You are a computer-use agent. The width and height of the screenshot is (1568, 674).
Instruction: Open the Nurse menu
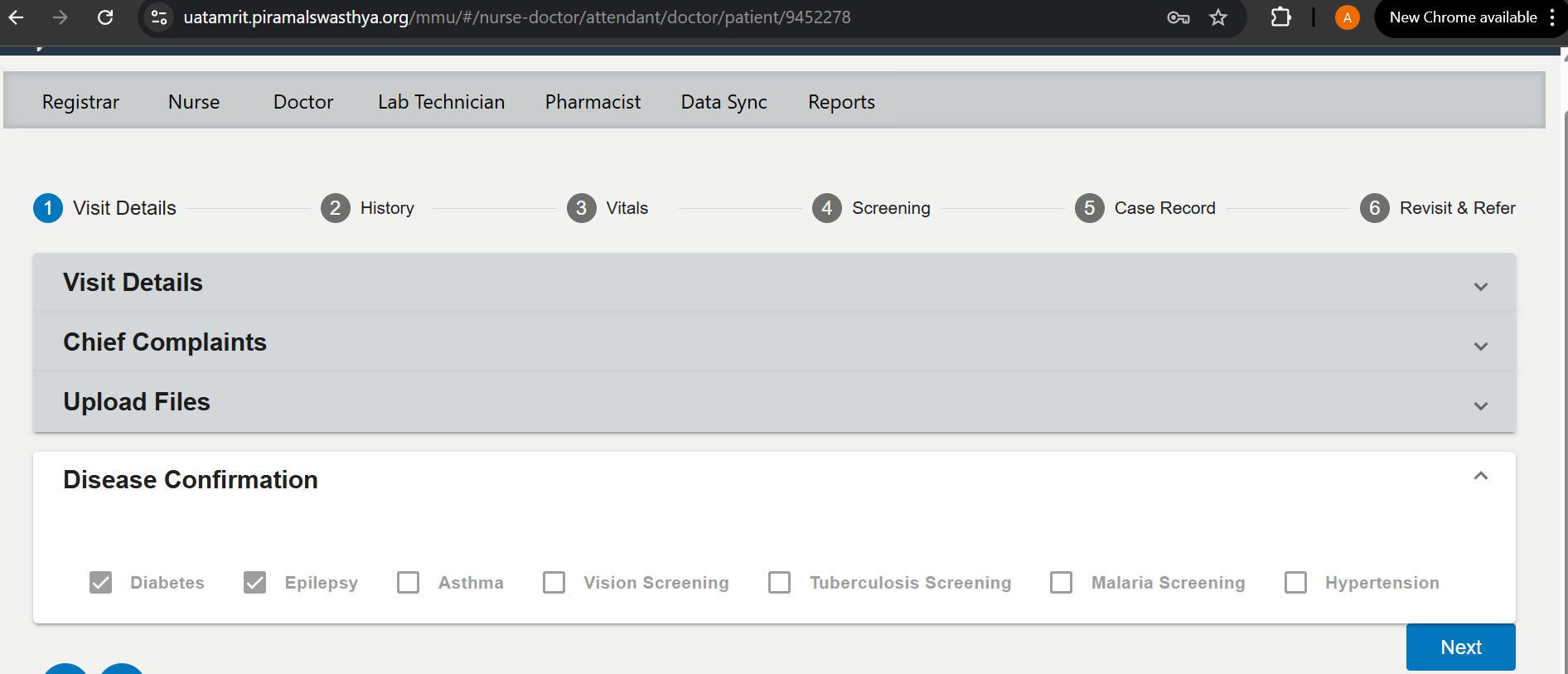(x=194, y=102)
